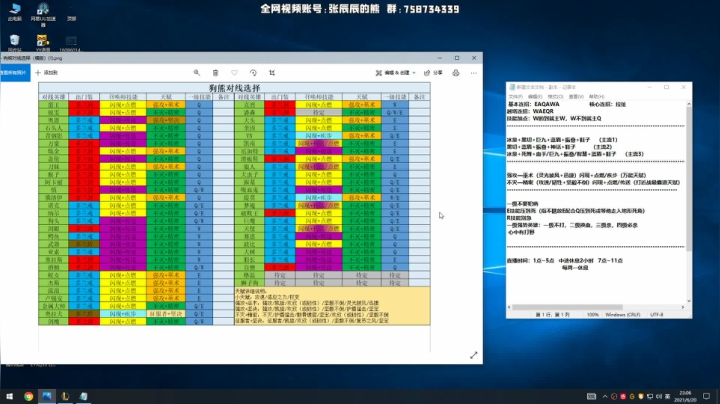Open Notepad Format menu
This screenshot has height=404, width=720.
tap(555, 96)
